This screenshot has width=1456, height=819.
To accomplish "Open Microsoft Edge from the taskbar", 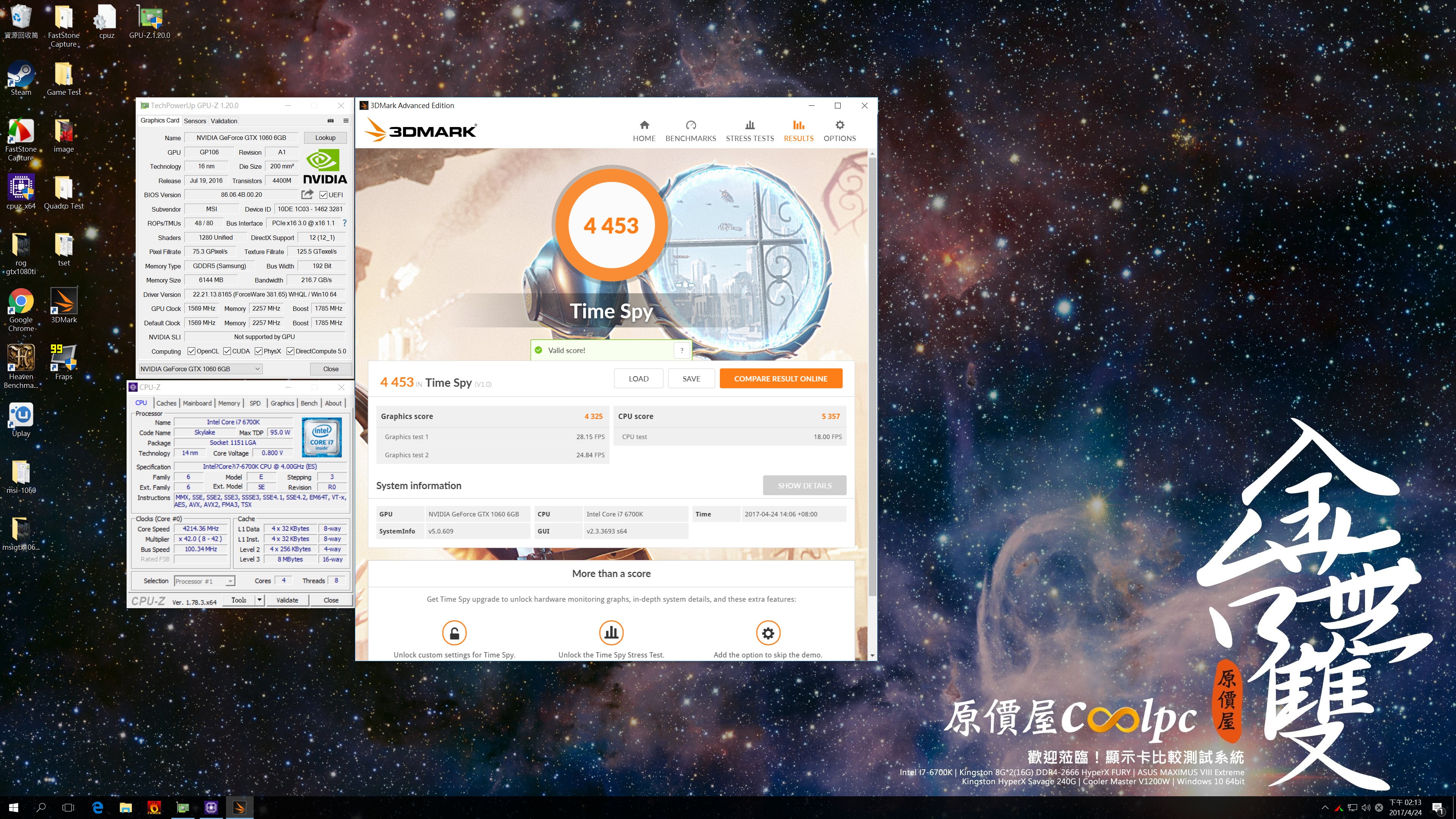I will point(97,808).
